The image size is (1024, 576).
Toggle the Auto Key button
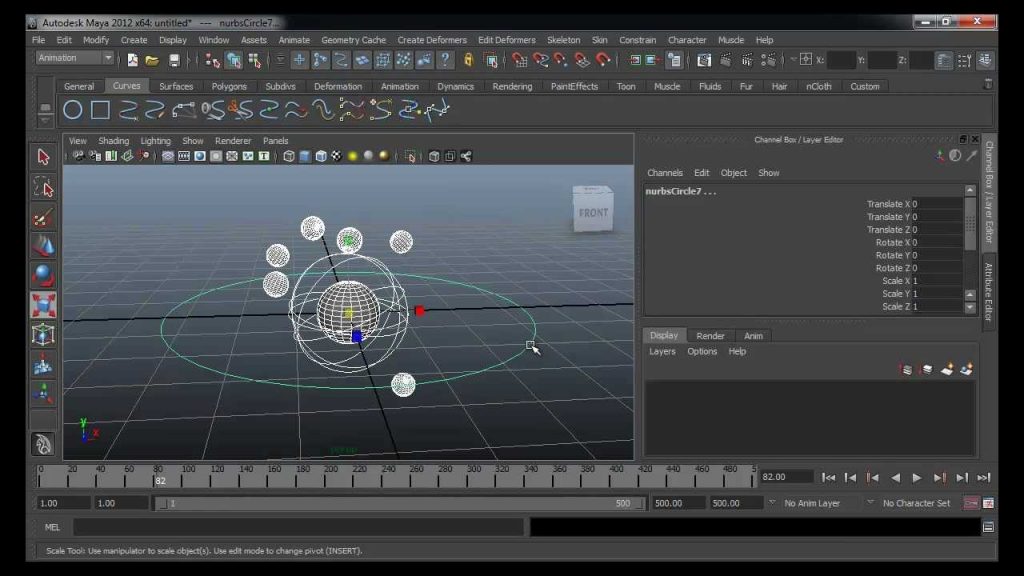(971, 503)
